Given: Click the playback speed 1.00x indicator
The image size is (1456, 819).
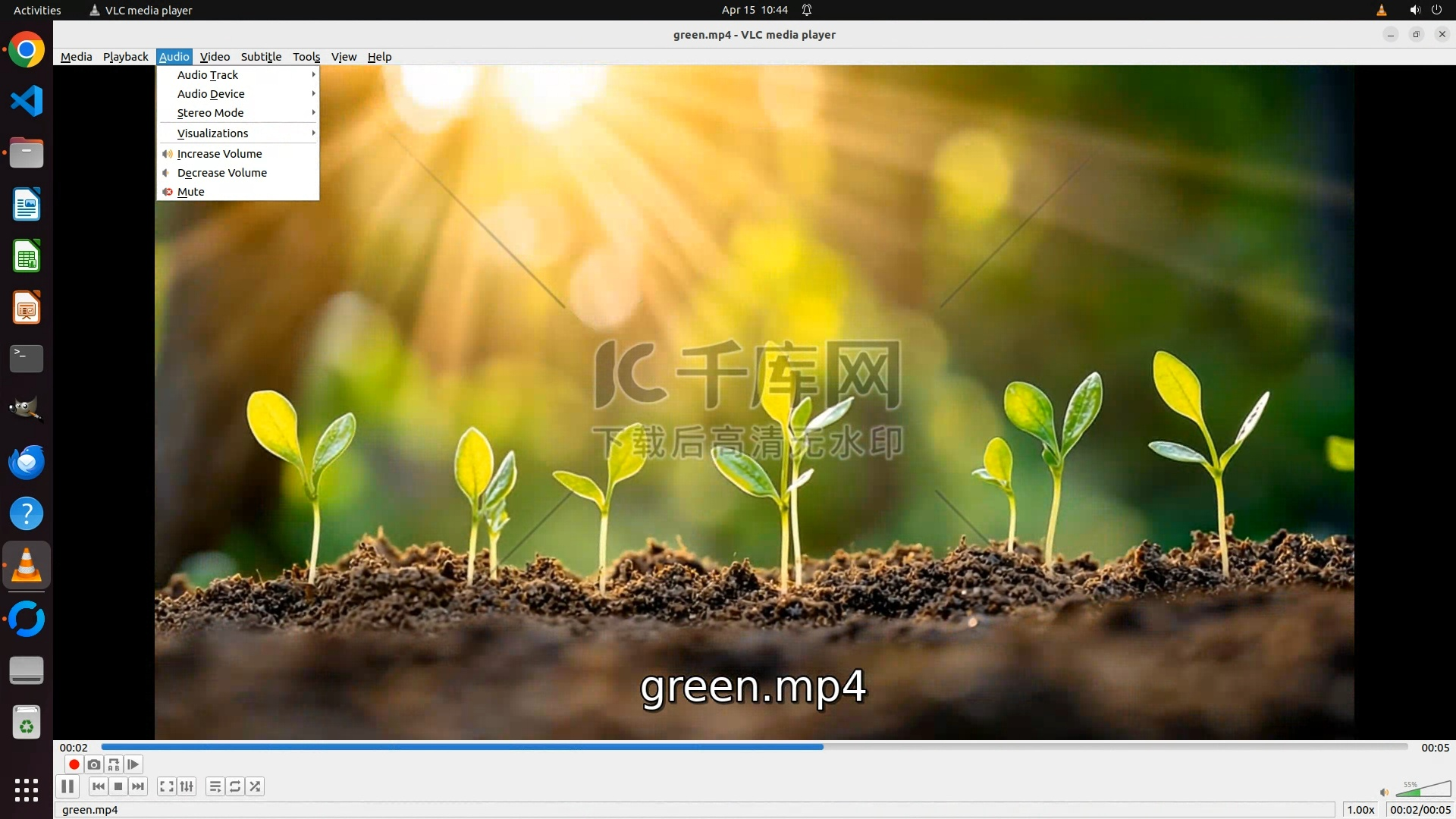Looking at the screenshot, I should point(1360,809).
